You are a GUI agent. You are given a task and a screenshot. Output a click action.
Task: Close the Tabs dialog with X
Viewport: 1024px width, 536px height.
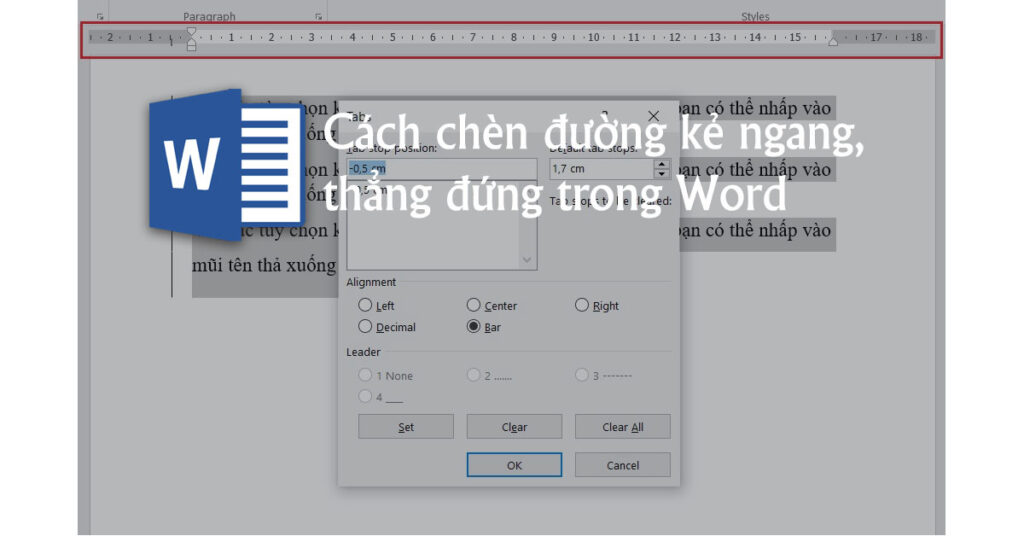tap(653, 116)
